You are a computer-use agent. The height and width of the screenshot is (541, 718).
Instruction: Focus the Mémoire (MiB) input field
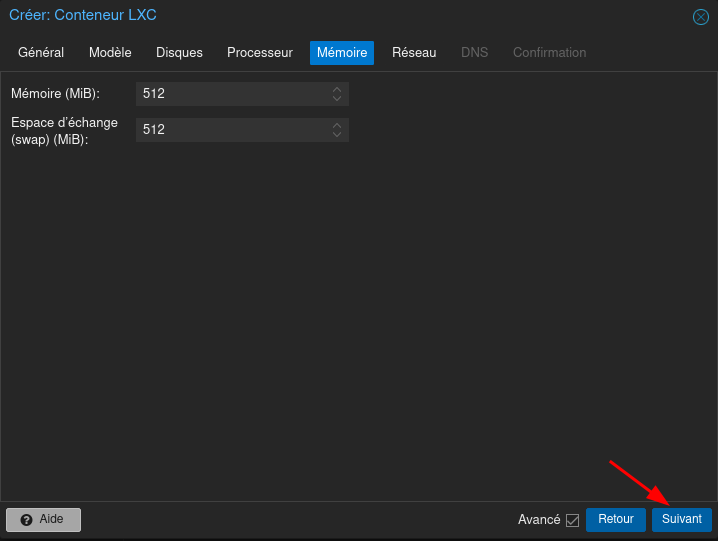232,94
